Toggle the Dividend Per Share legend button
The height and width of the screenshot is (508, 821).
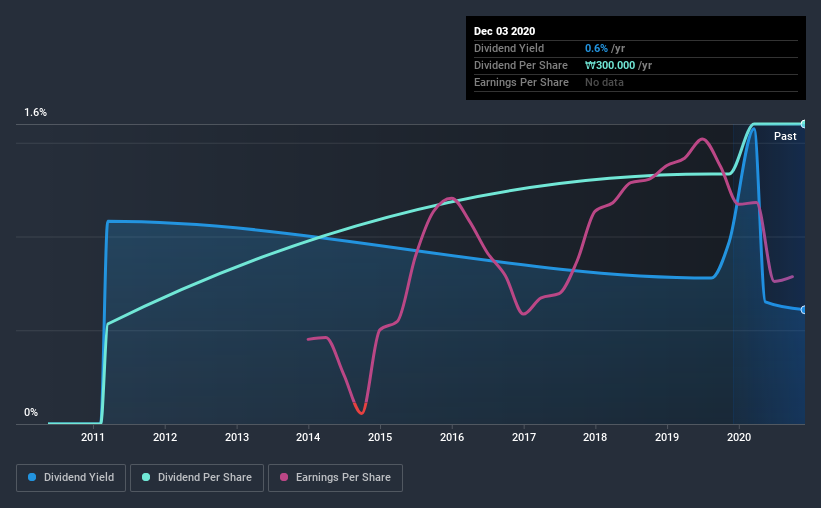click(197, 478)
